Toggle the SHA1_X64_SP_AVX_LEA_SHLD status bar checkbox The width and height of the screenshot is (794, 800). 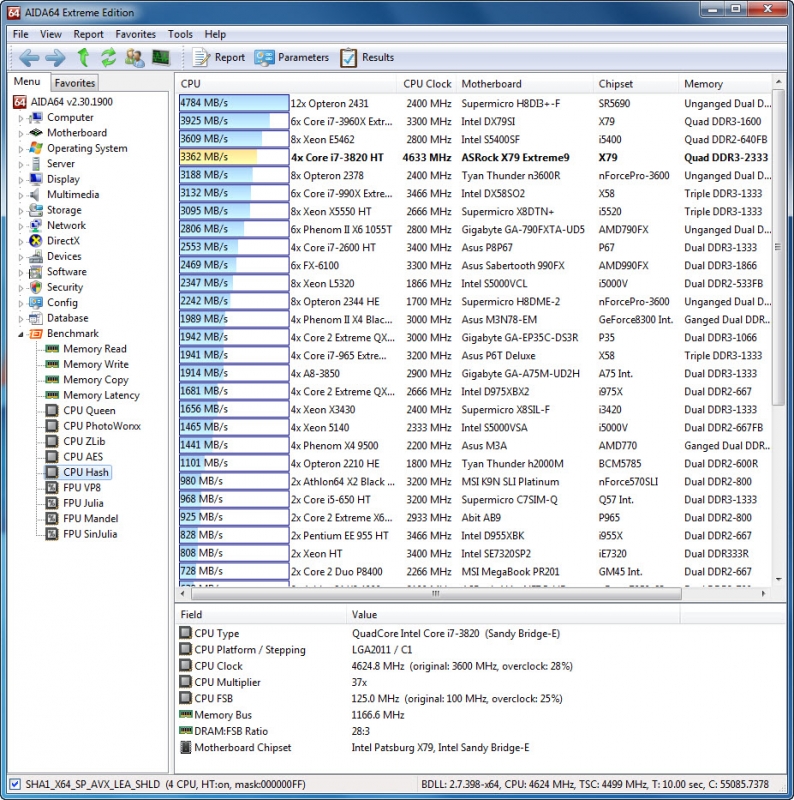(15, 784)
